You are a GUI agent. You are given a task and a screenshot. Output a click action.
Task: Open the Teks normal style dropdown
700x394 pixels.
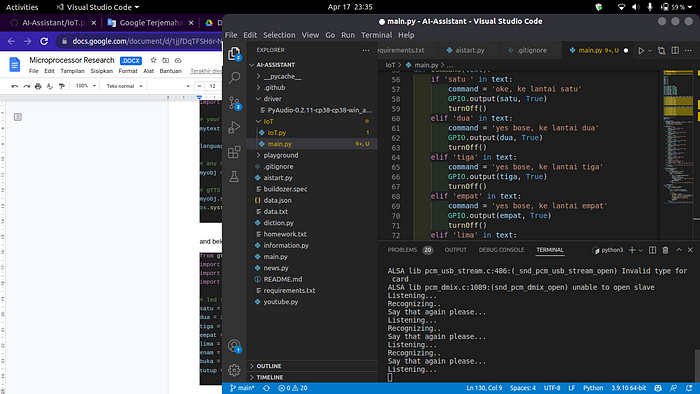[x=125, y=86]
